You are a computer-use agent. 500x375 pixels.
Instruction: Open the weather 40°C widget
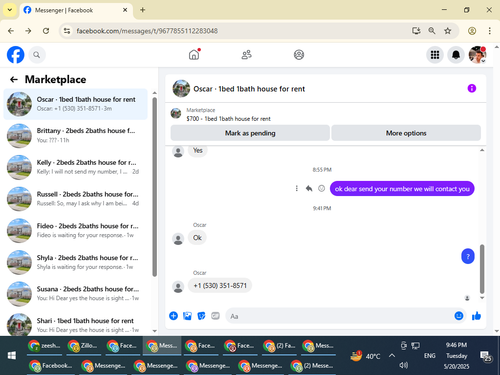(x=365, y=356)
